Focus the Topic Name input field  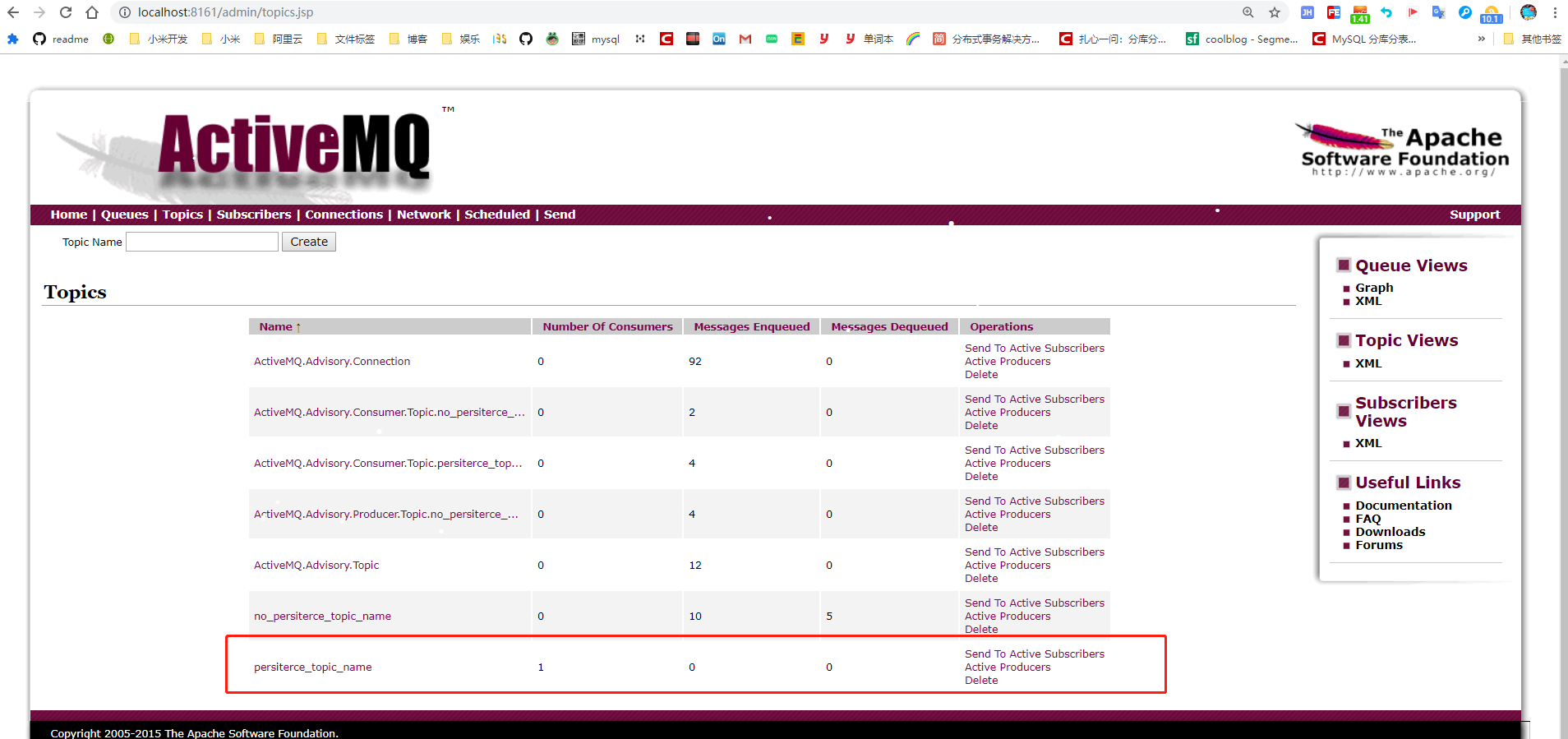pos(202,242)
